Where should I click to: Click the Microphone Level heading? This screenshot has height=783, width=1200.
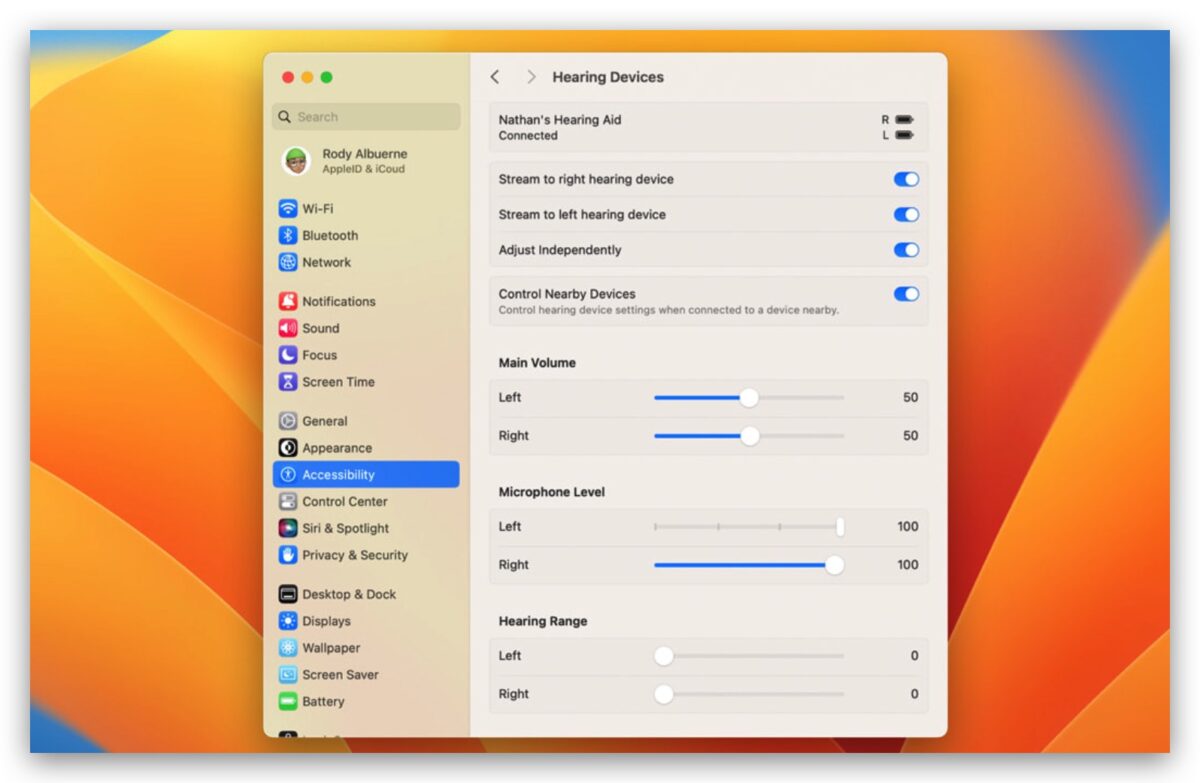[552, 492]
